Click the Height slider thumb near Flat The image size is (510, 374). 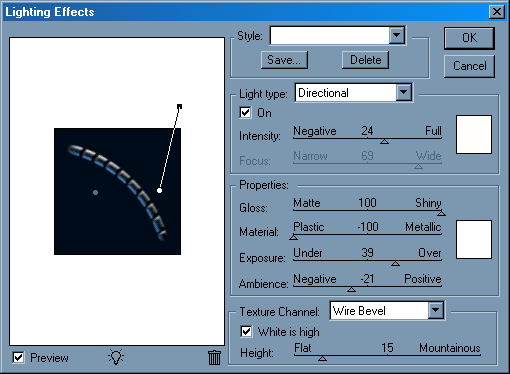[322, 358]
